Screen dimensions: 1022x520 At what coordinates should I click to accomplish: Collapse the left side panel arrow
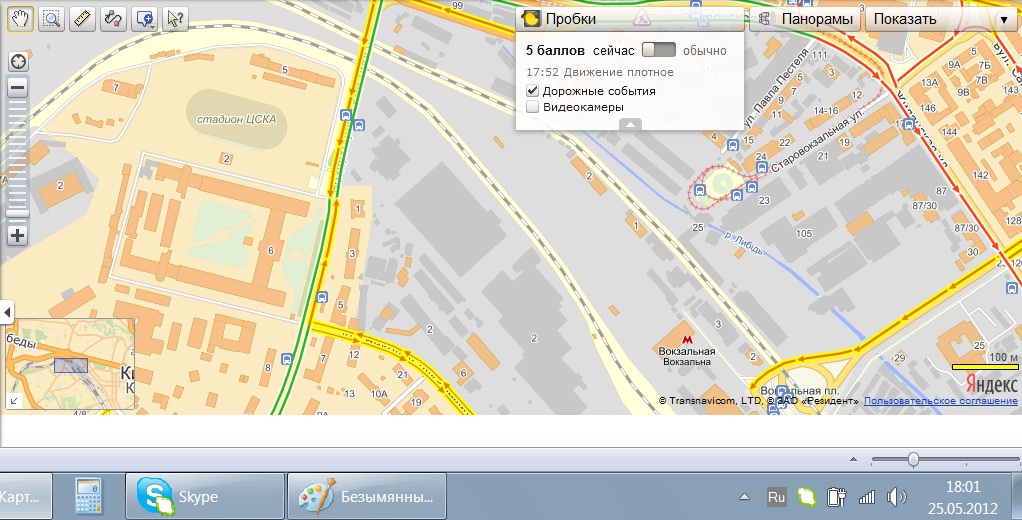[x=6, y=313]
